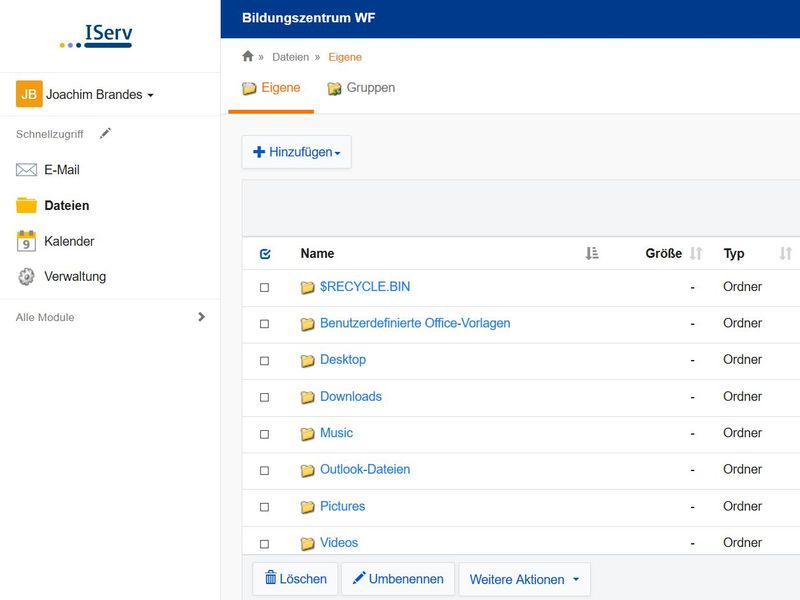Click the Verwaltung gear icon

[x=26, y=277]
